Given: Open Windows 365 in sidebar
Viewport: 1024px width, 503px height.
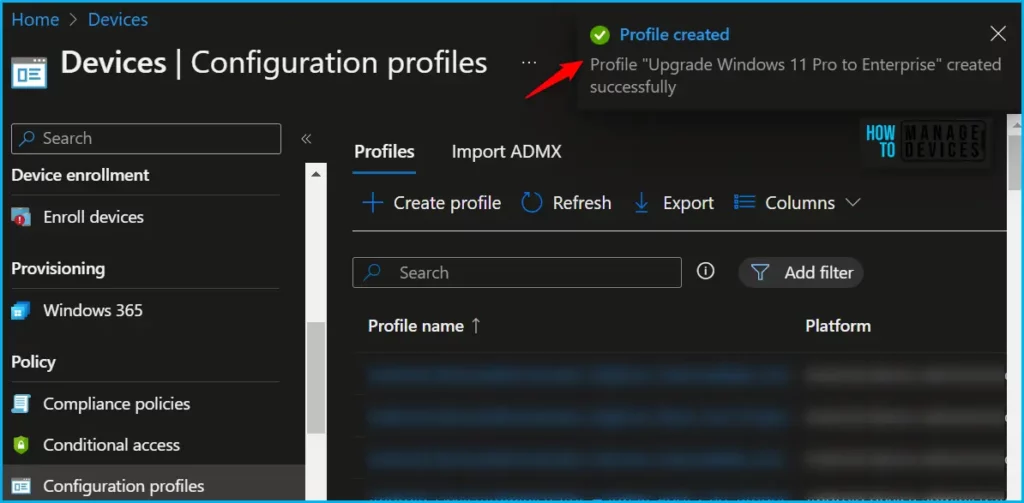Looking at the screenshot, I should pyautogui.click(x=93, y=310).
